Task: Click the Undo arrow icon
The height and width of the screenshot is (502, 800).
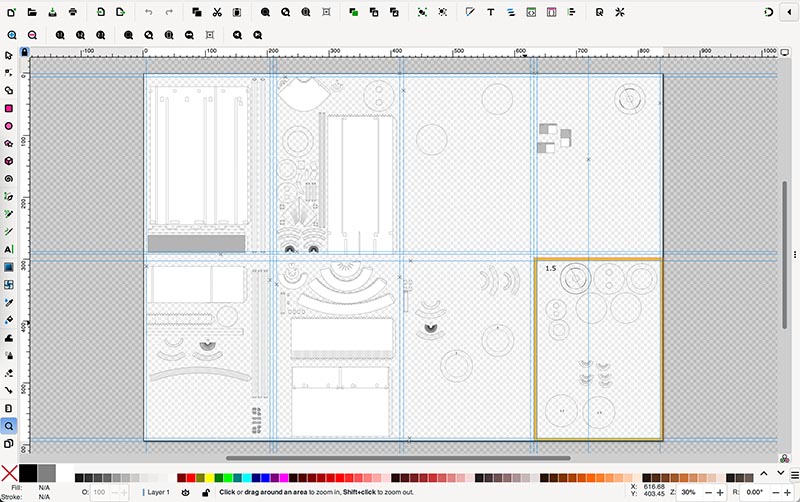Action: pyautogui.click(x=149, y=12)
